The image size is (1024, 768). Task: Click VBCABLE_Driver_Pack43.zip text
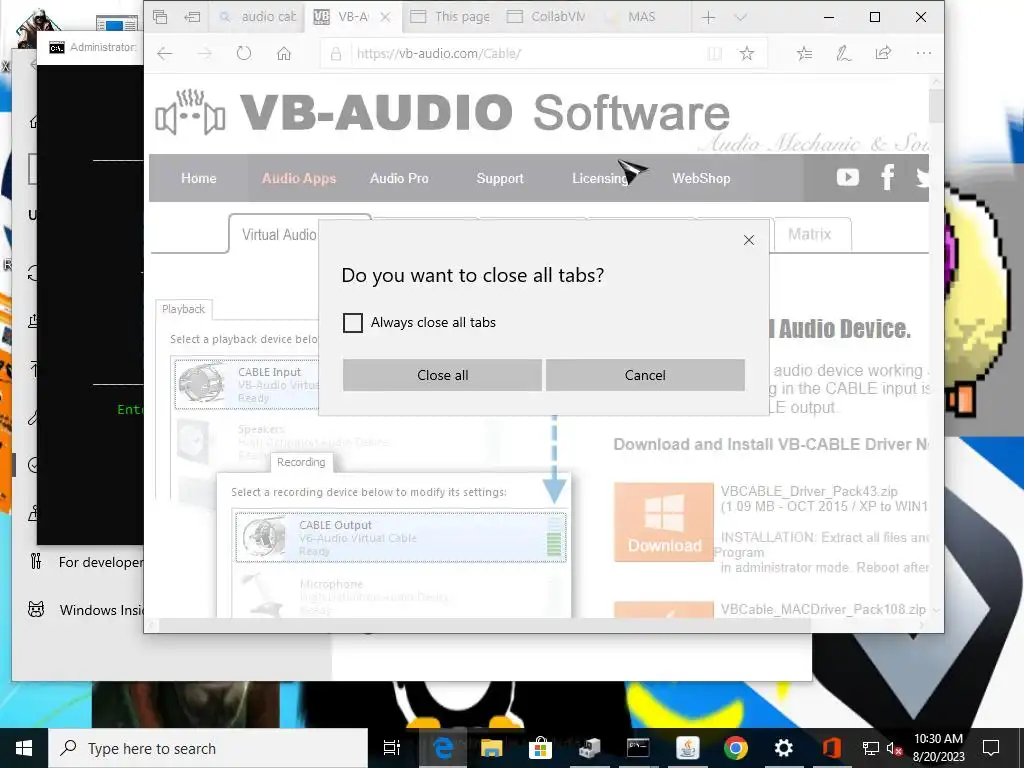click(x=809, y=491)
